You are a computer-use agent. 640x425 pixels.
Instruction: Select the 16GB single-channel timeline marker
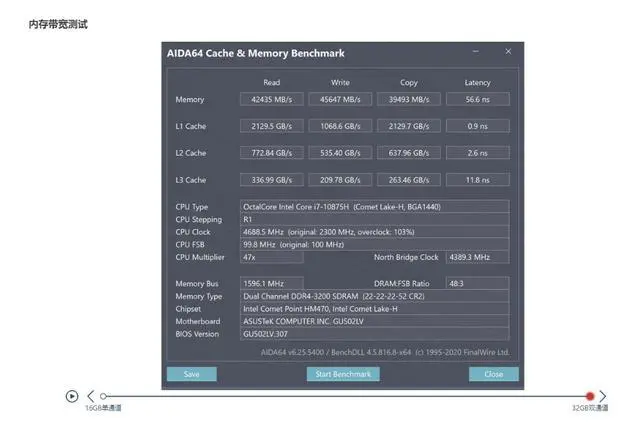[x=103, y=396]
